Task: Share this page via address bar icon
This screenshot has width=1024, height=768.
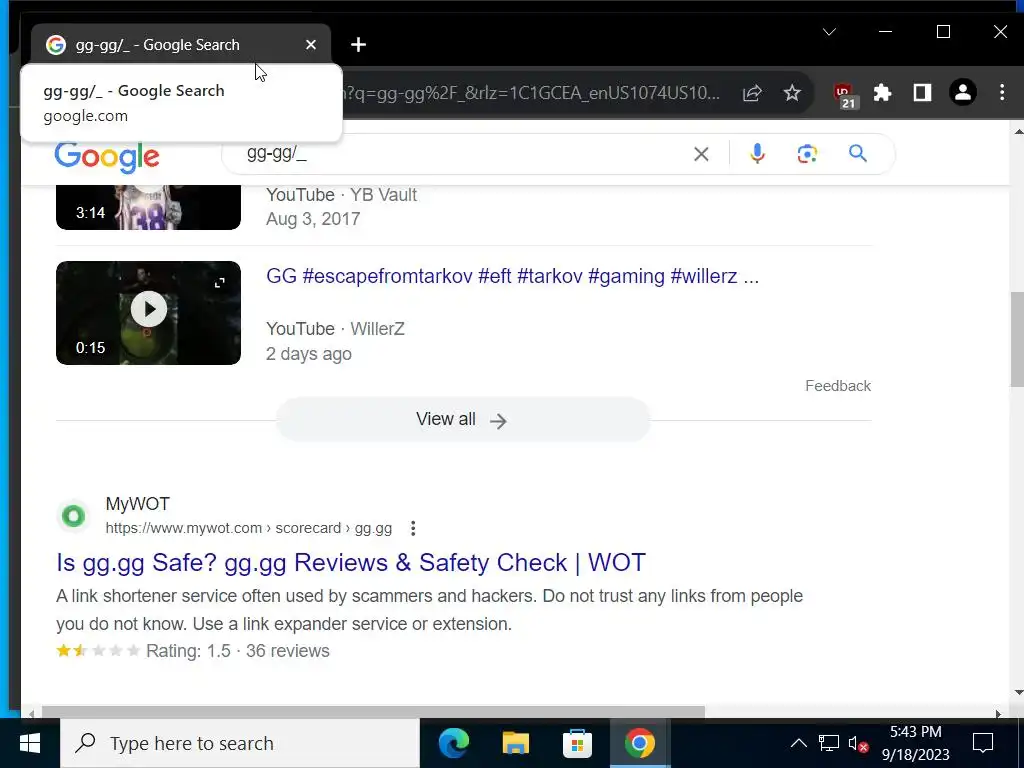Action: pyautogui.click(x=752, y=93)
